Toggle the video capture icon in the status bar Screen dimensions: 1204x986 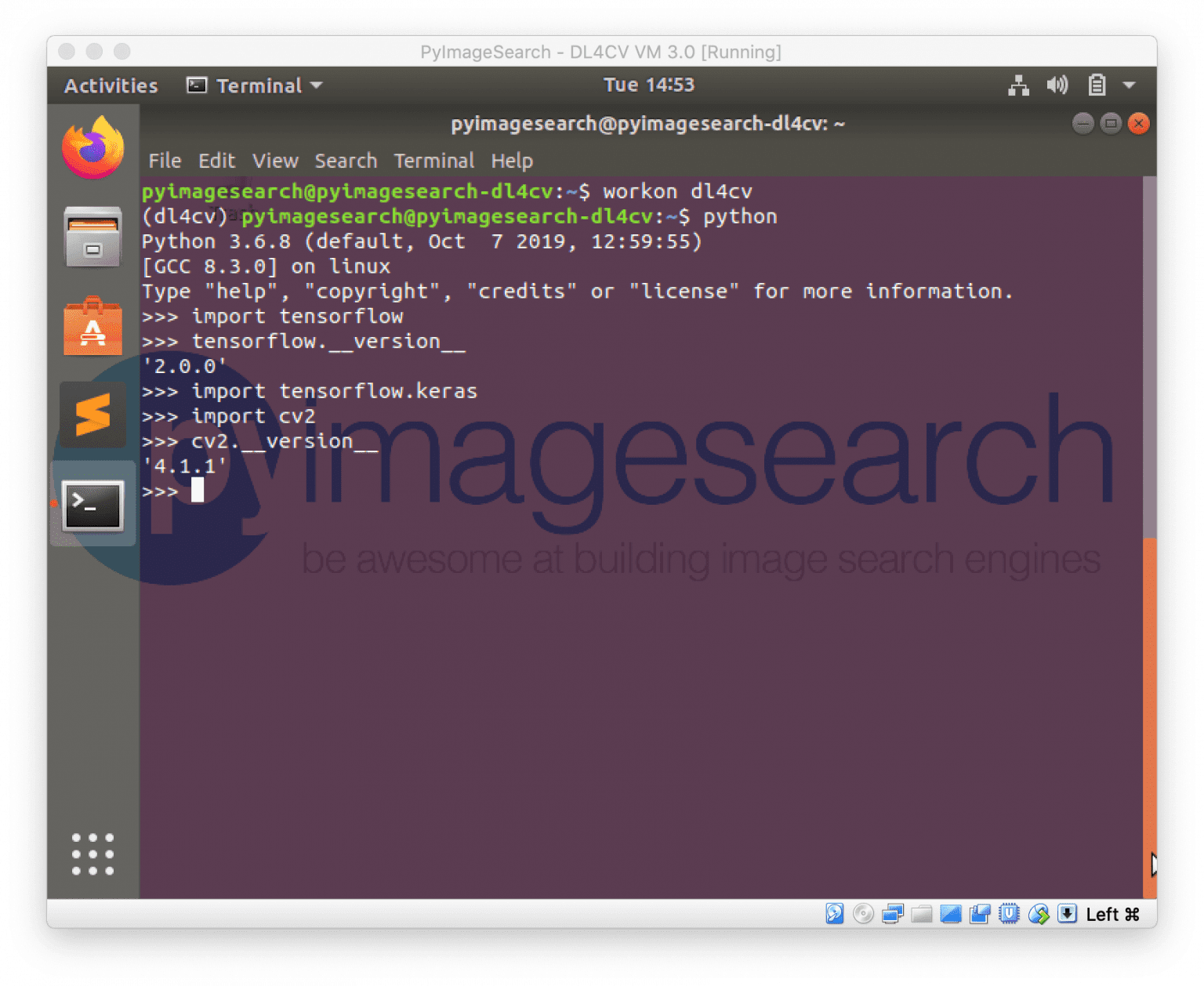point(979,913)
